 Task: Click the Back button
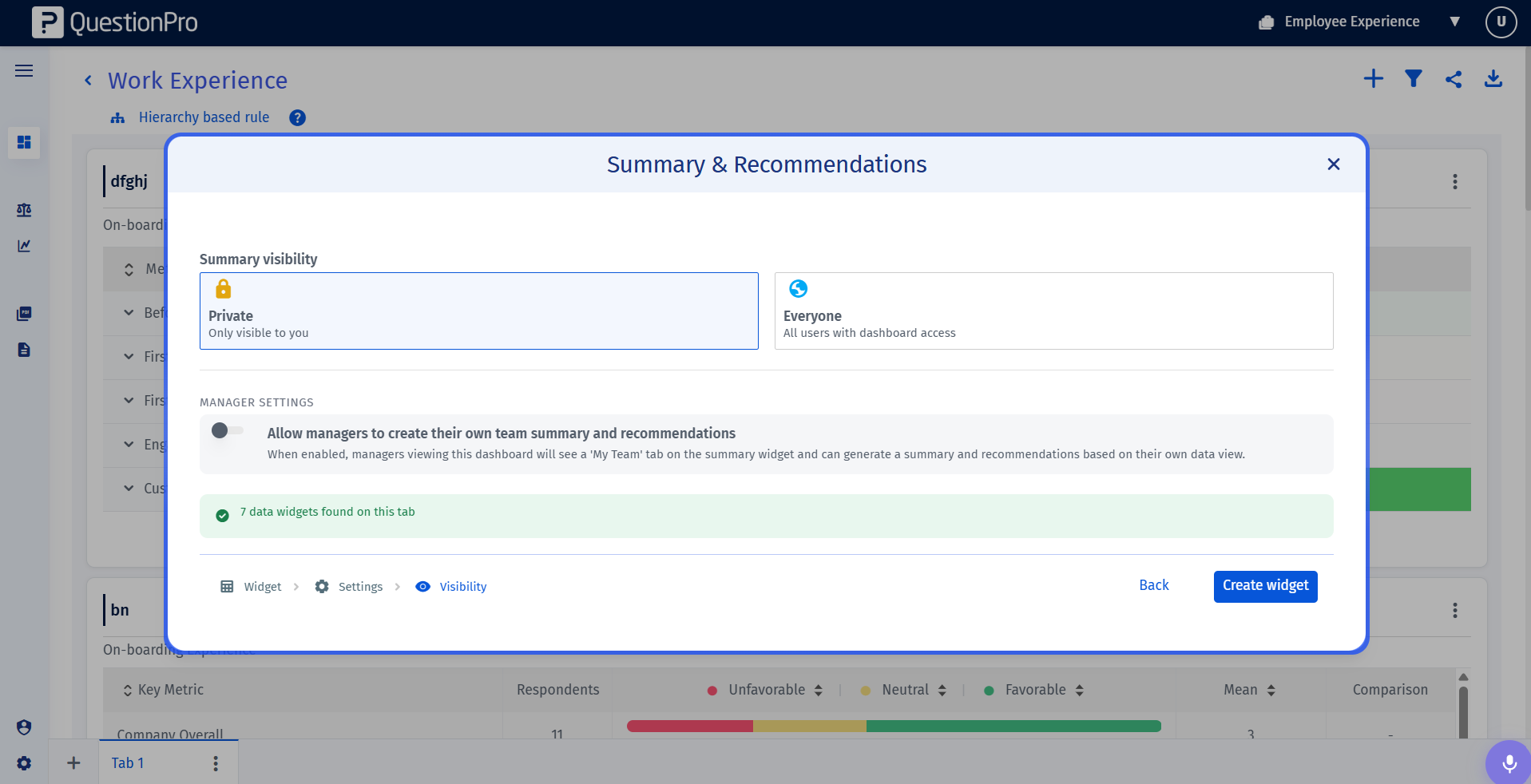(1153, 585)
